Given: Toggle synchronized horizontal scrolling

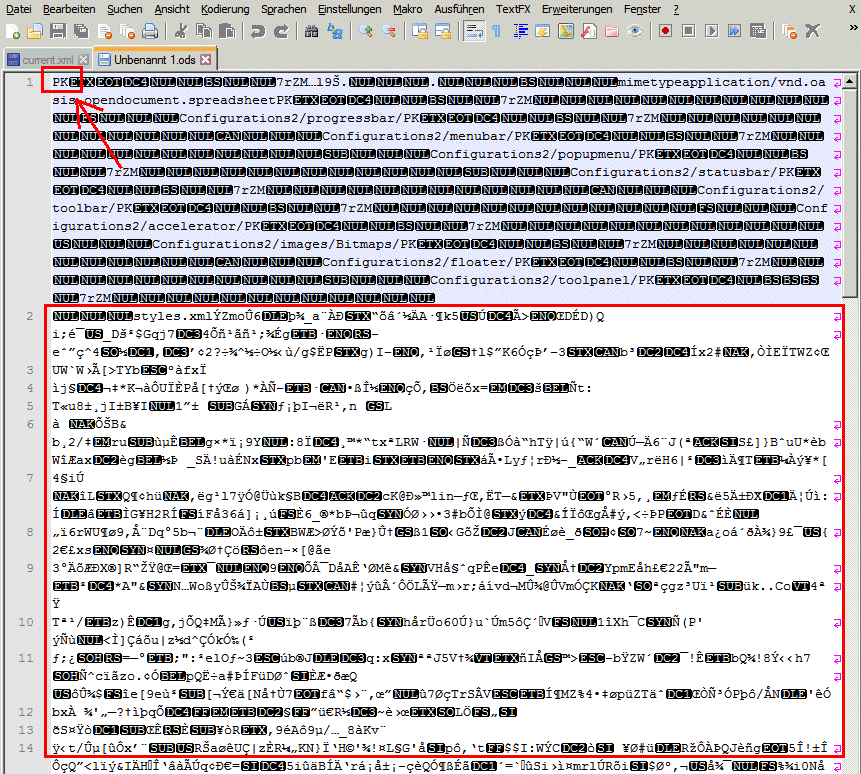Looking at the screenshot, I should pyautogui.click(x=443, y=31).
